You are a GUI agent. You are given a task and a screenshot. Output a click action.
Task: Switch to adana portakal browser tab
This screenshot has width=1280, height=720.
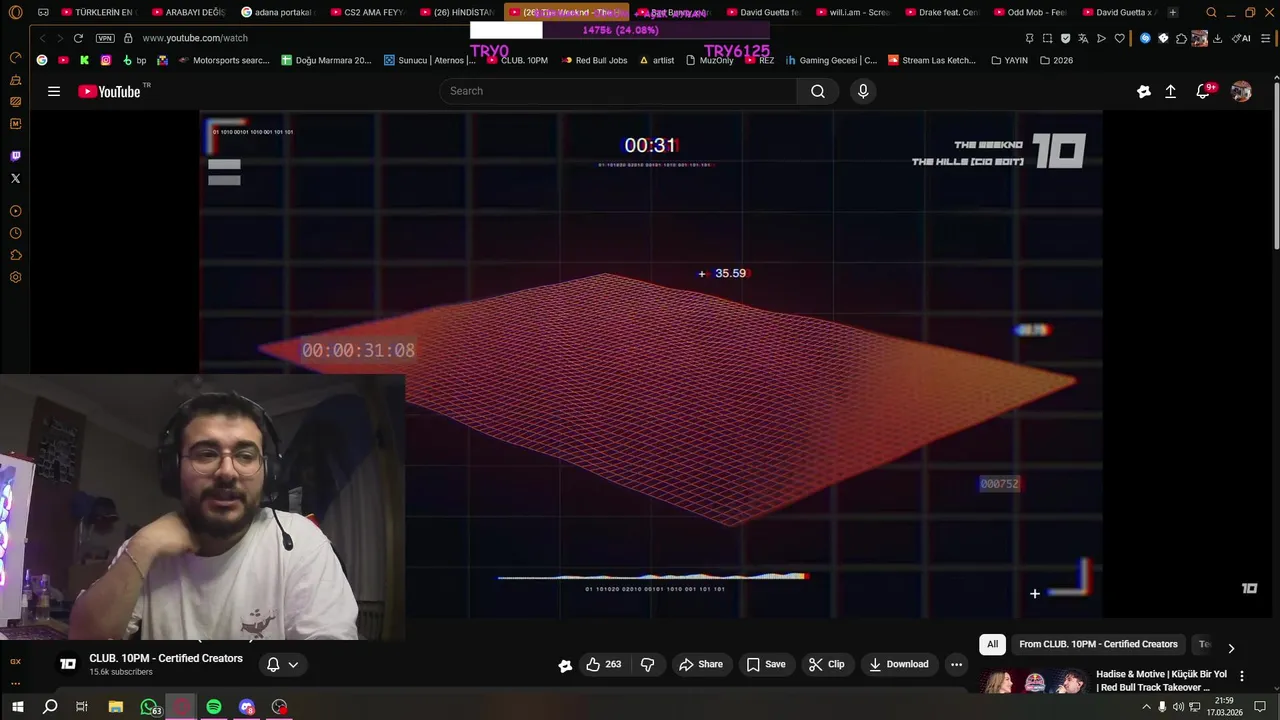pyautogui.click(x=278, y=12)
